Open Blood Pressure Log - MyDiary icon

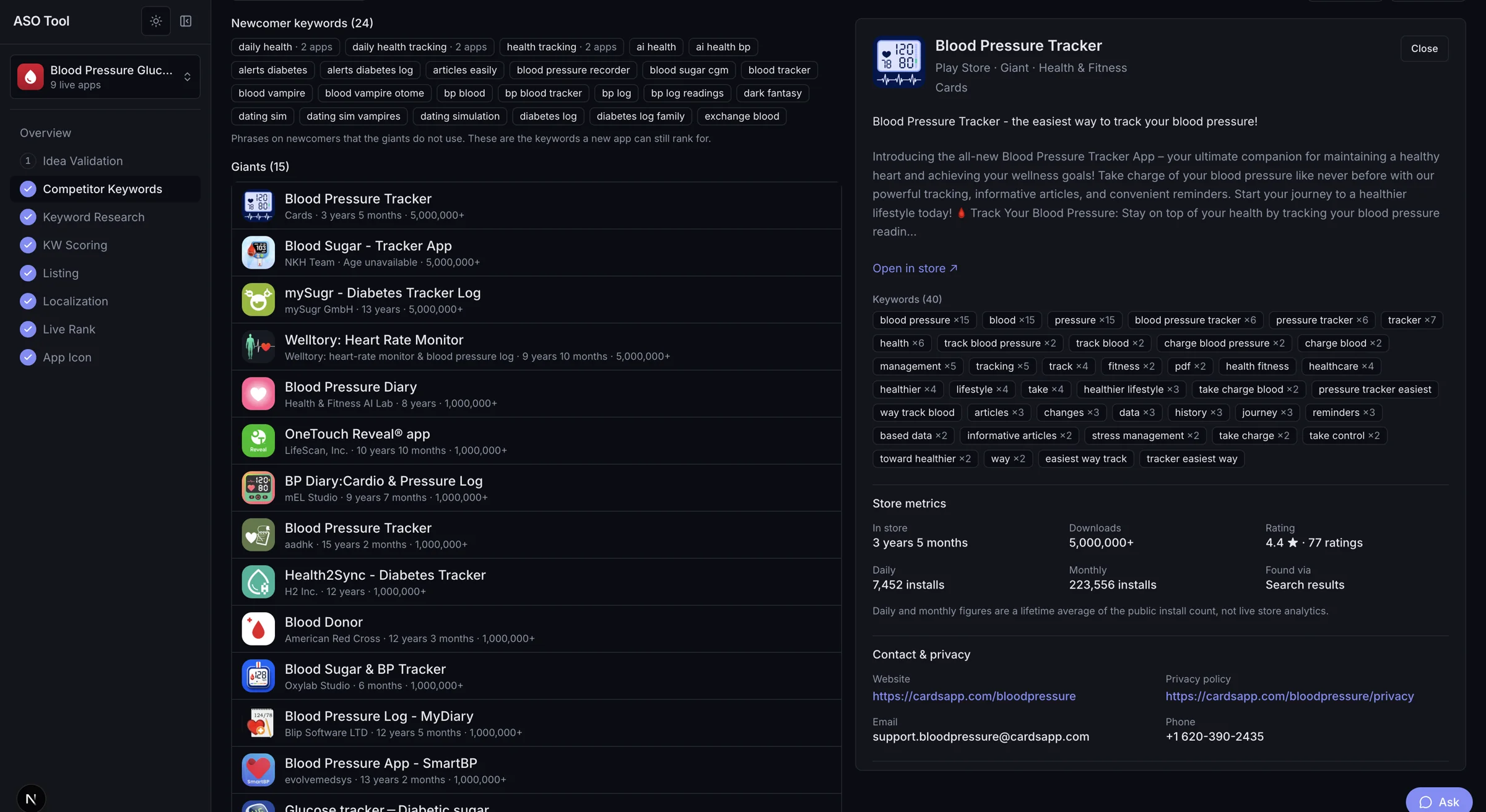click(x=258, y=723)
